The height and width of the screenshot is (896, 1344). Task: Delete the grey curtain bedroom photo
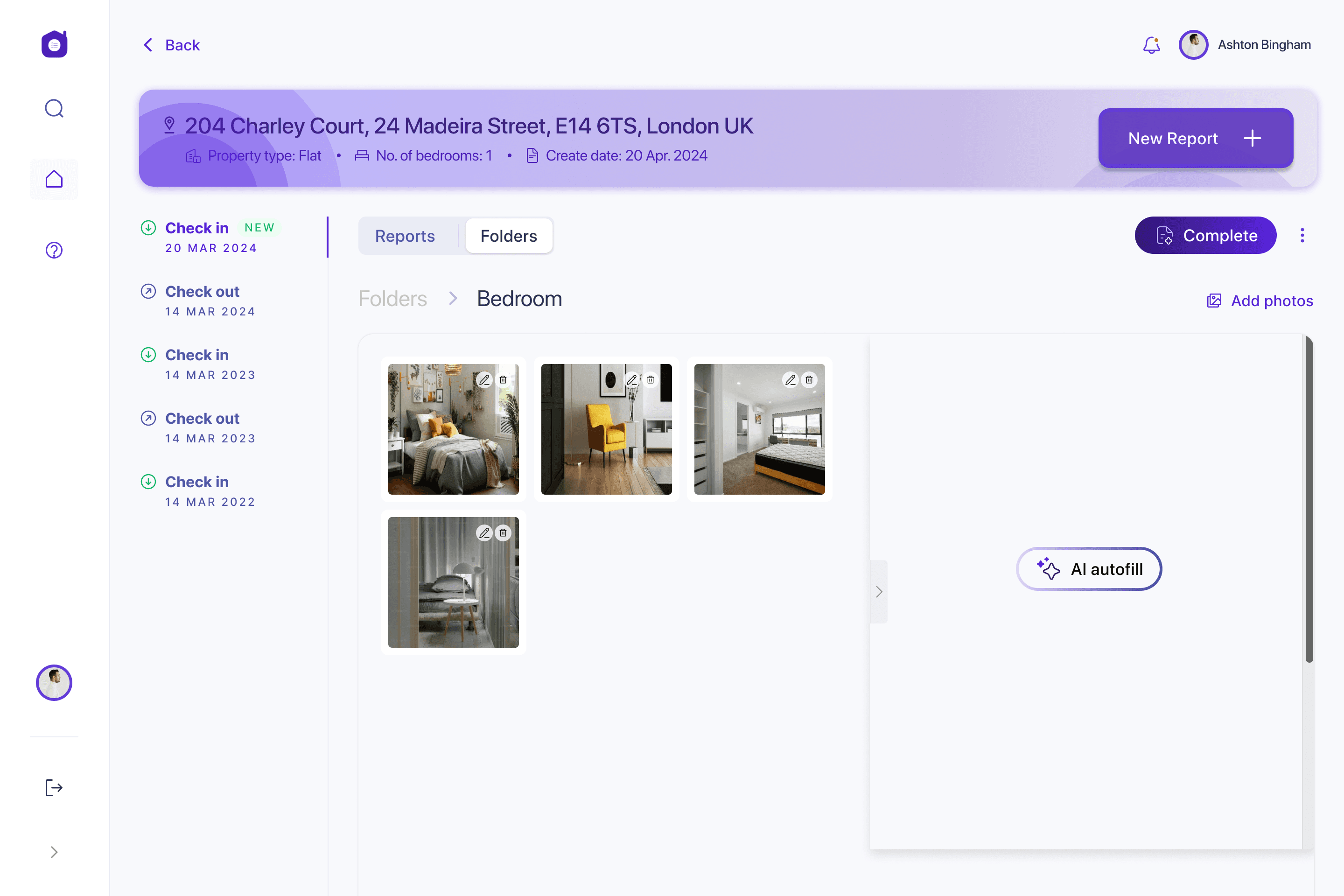coord(503,532)
